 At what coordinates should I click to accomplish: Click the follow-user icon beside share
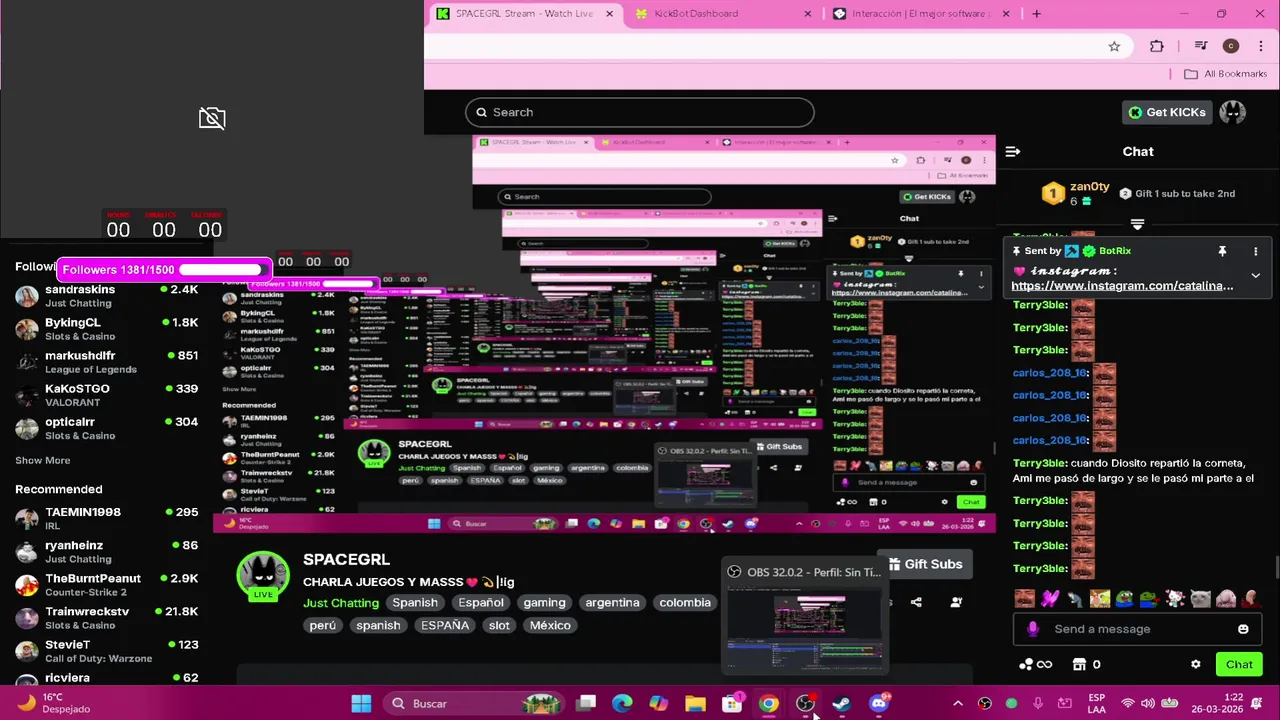(956, 602)
